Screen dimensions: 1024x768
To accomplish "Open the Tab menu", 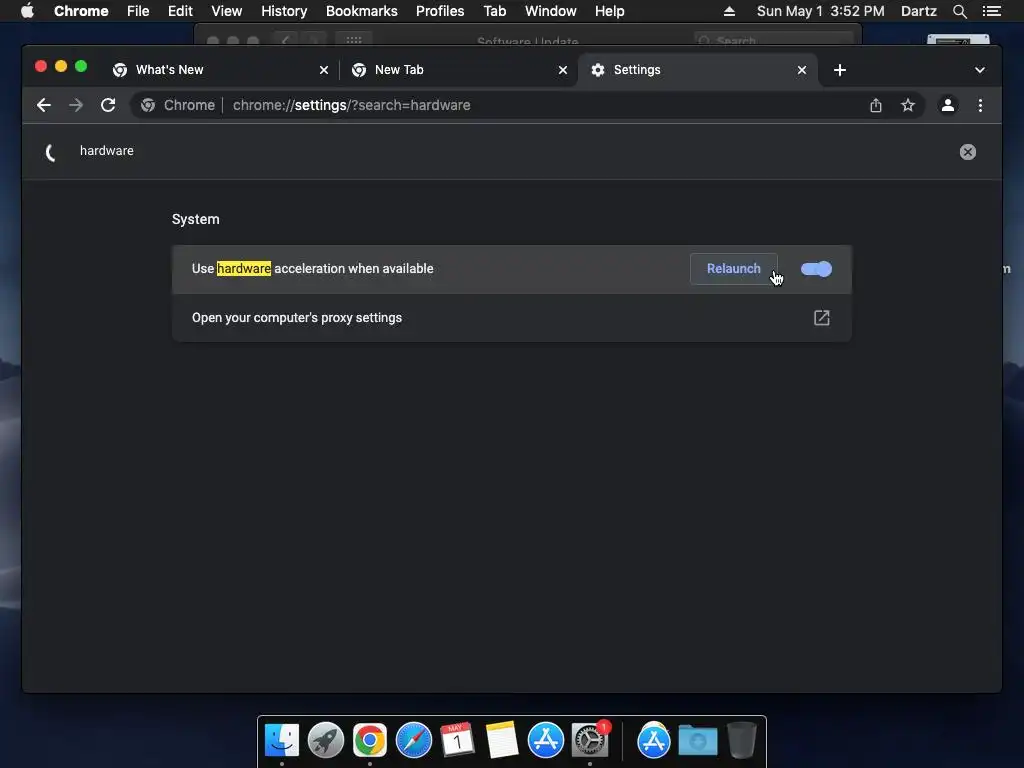I will pyautogui.click(x=494, y=11).
